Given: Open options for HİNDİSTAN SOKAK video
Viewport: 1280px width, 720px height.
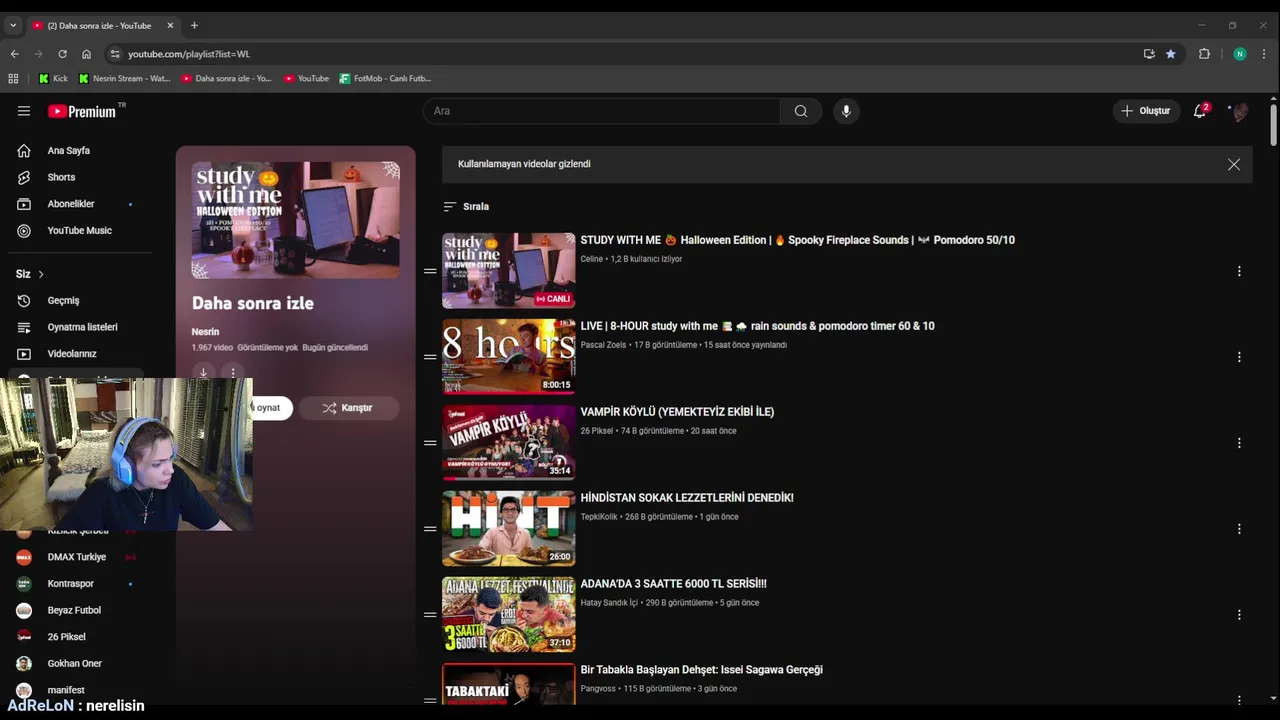Looking at the screenshot, I should [x=1239, y=529].
